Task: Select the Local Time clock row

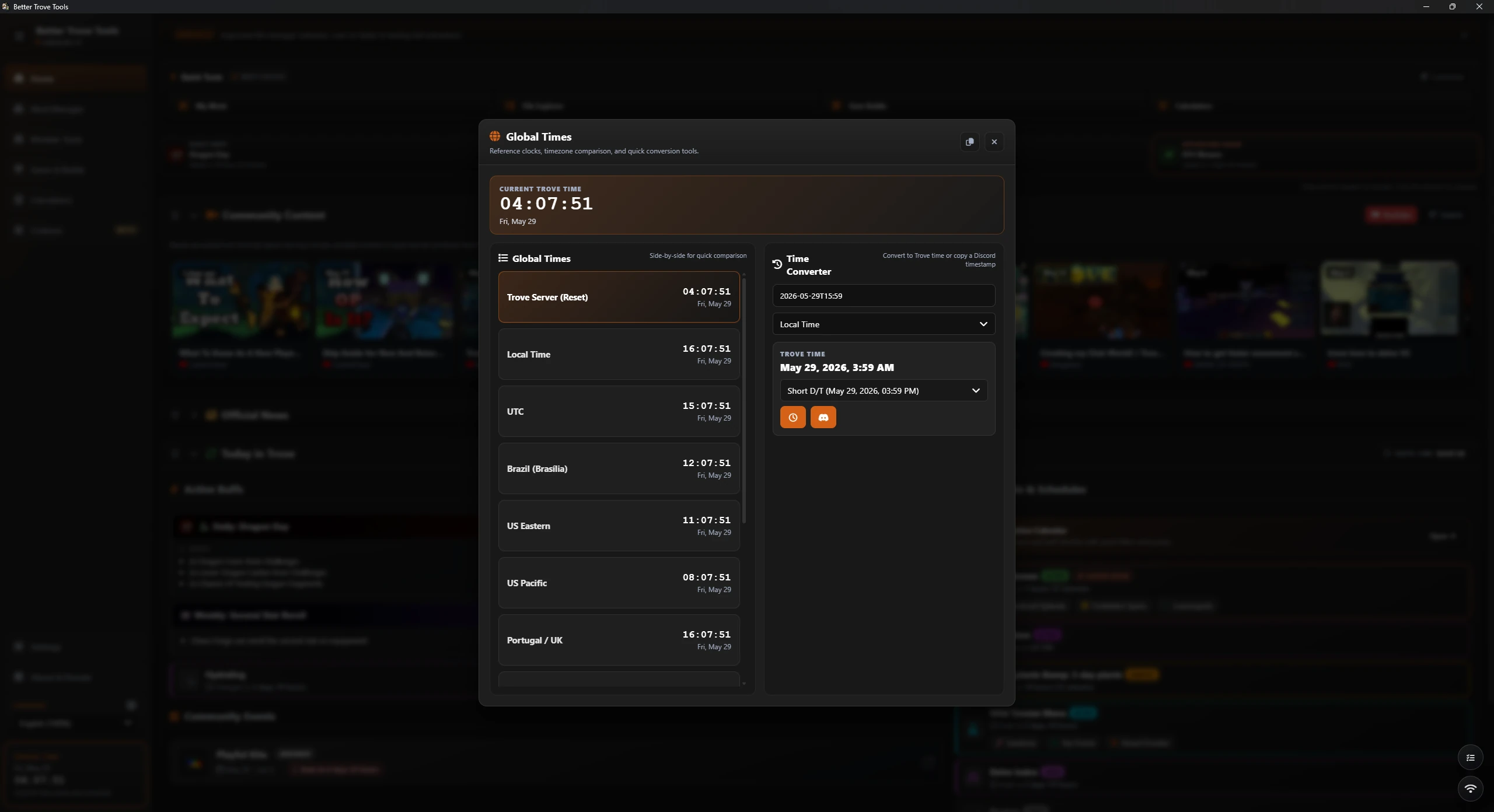Action: point(619,354)
